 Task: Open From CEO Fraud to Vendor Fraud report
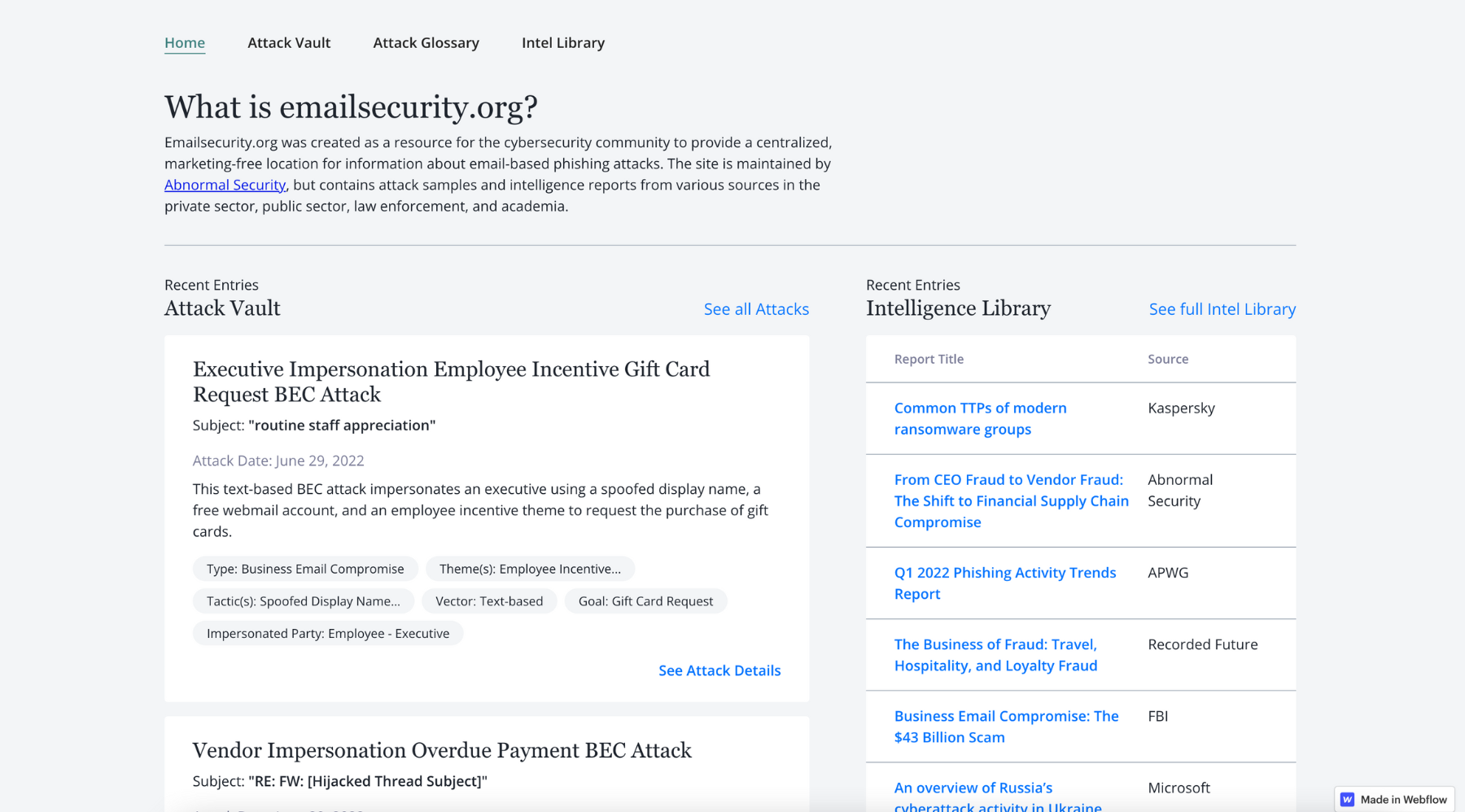tap(1012, 500)
